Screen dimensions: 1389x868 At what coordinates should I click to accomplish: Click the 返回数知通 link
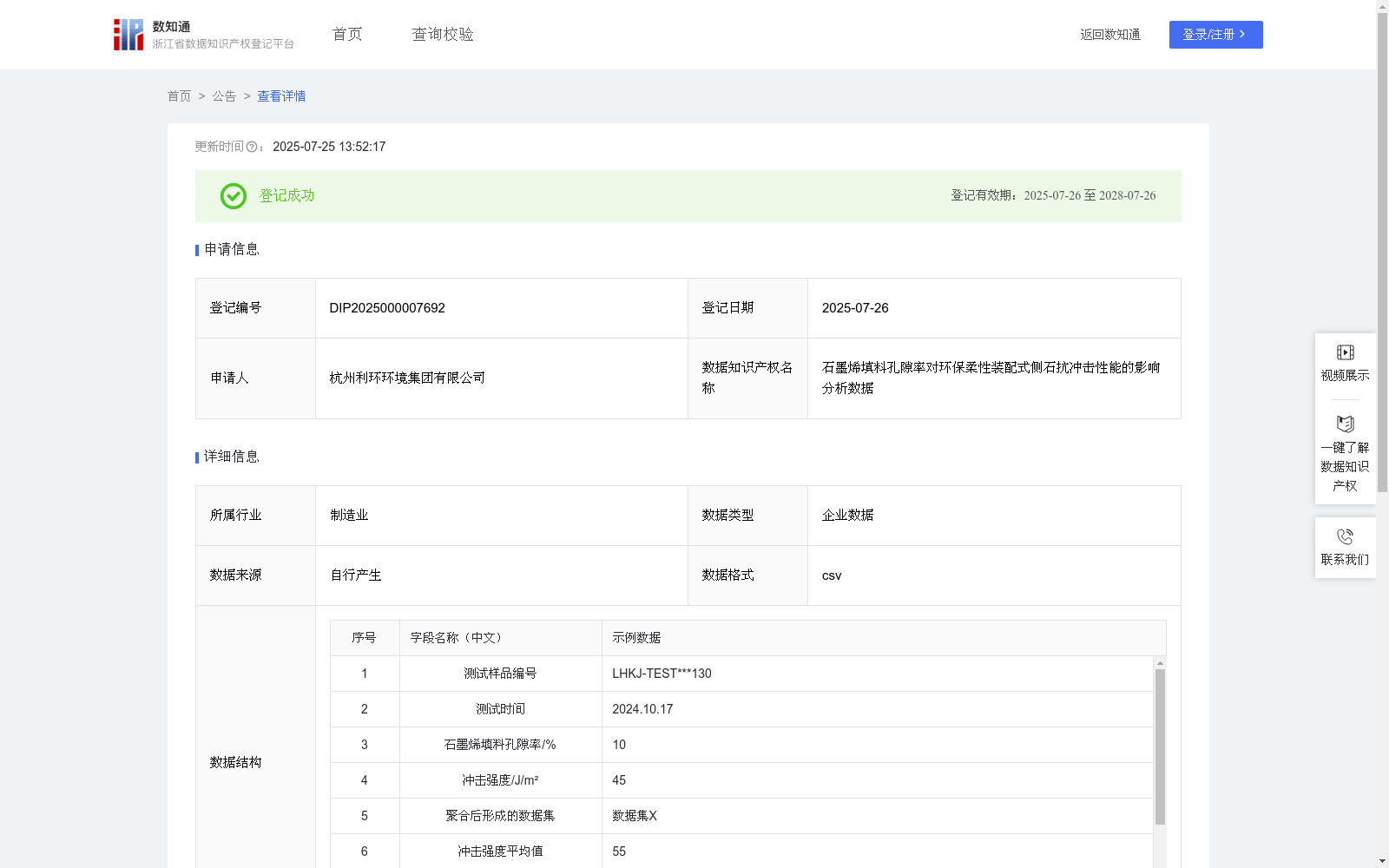1110,35
